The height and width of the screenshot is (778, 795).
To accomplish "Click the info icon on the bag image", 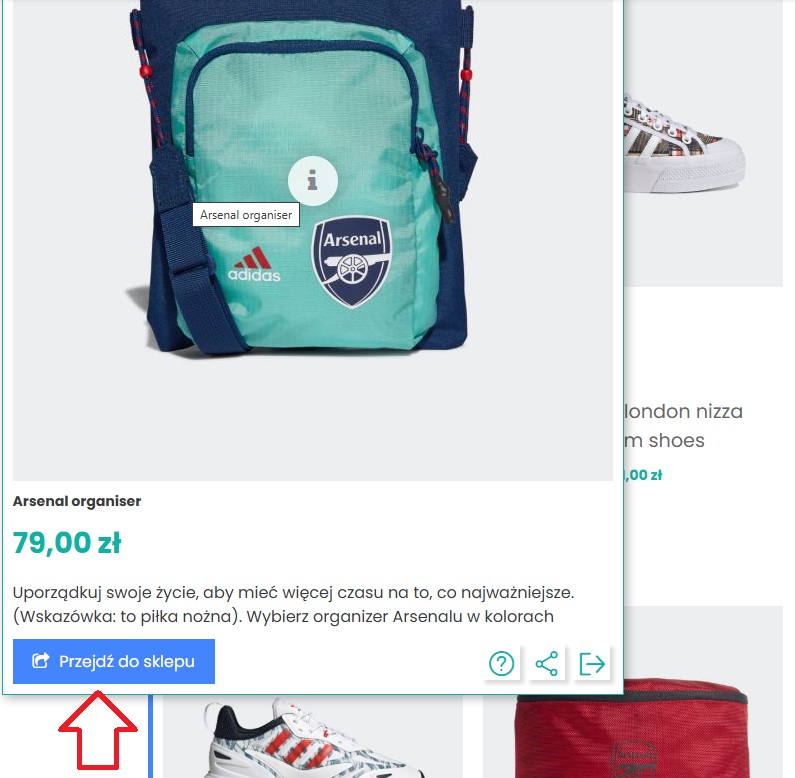I will click(313, 181).
